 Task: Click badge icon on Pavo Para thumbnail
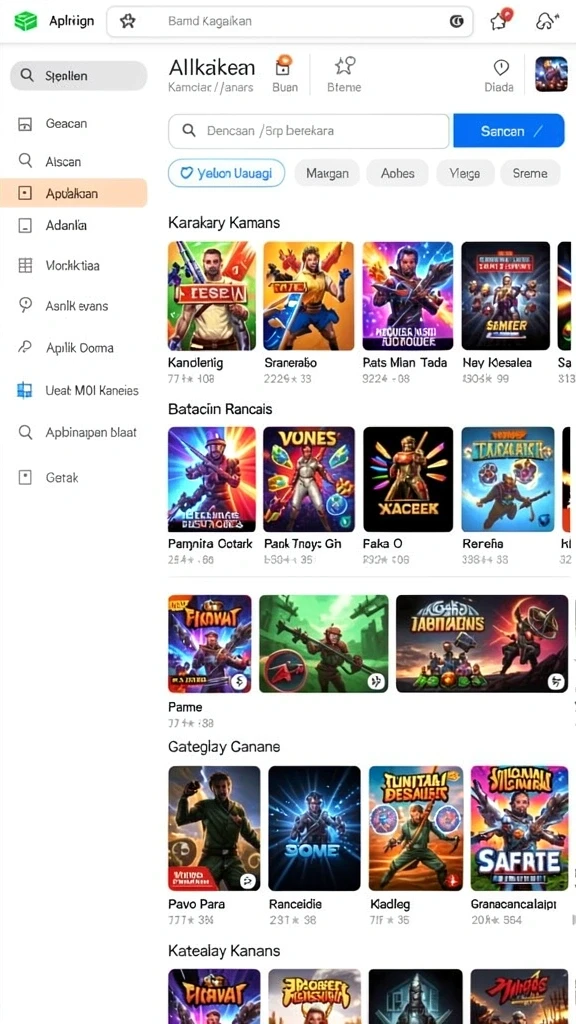pyautogui.click(x=248, y=881)
